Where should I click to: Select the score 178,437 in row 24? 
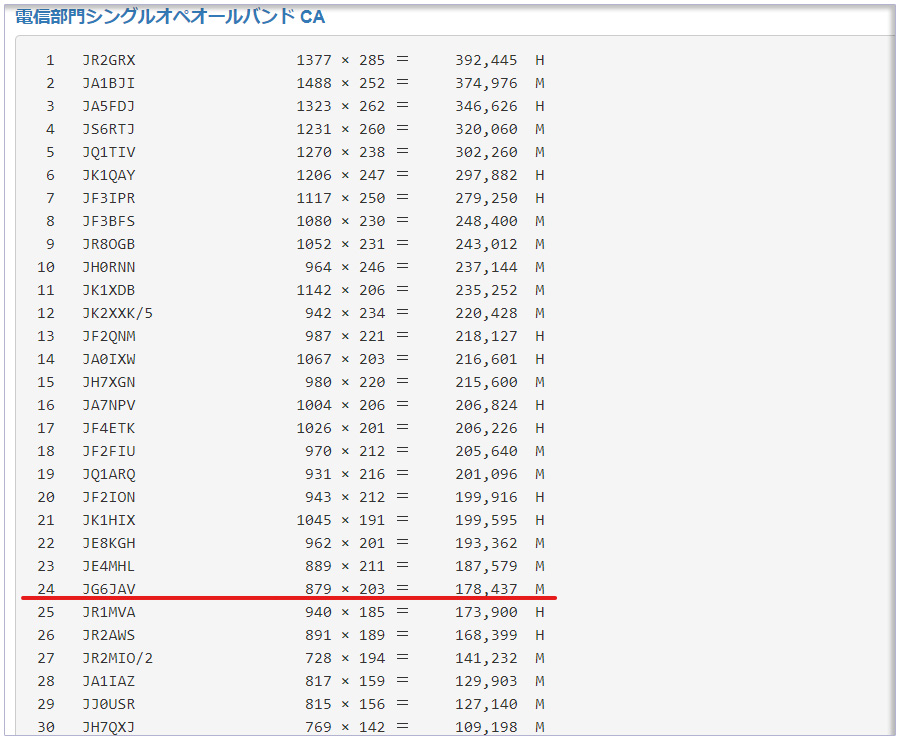point(486,589)
